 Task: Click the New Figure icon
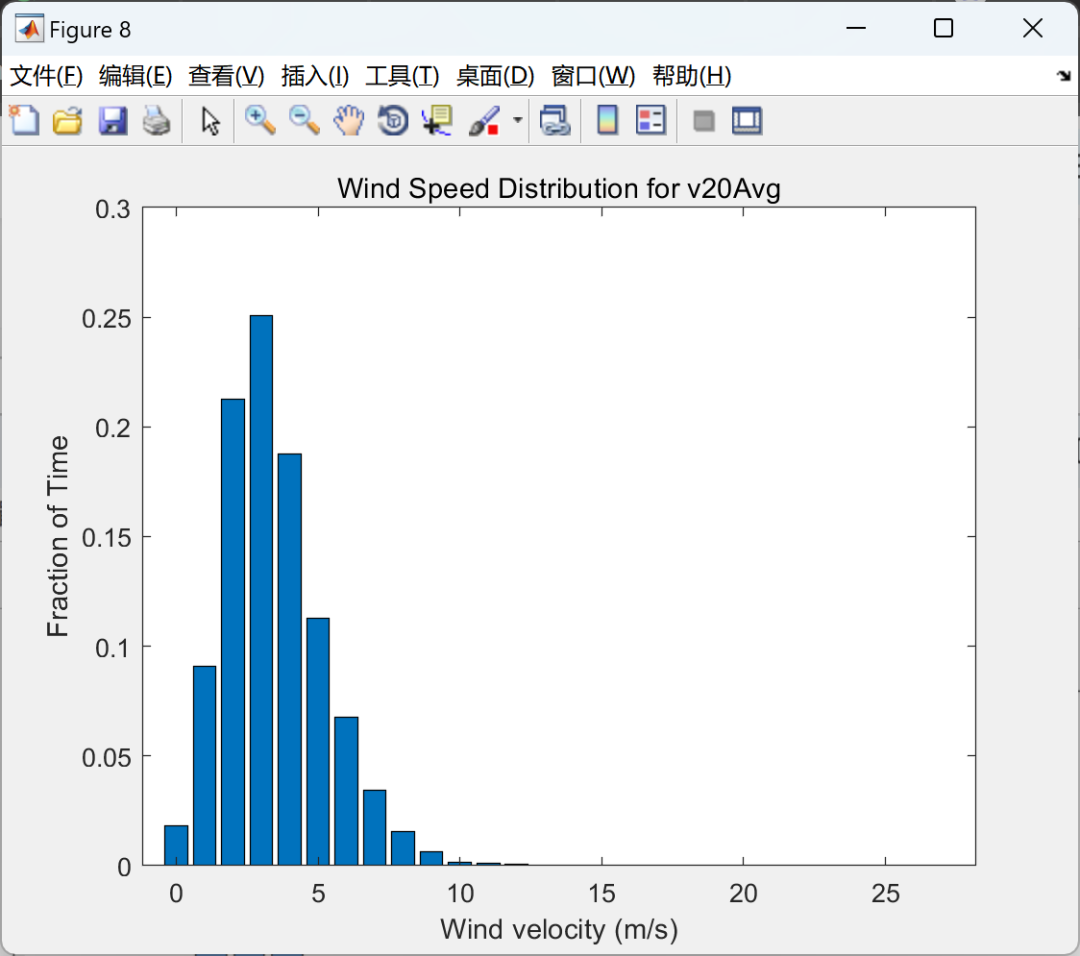pyautogui.click(x=25, y=121)
